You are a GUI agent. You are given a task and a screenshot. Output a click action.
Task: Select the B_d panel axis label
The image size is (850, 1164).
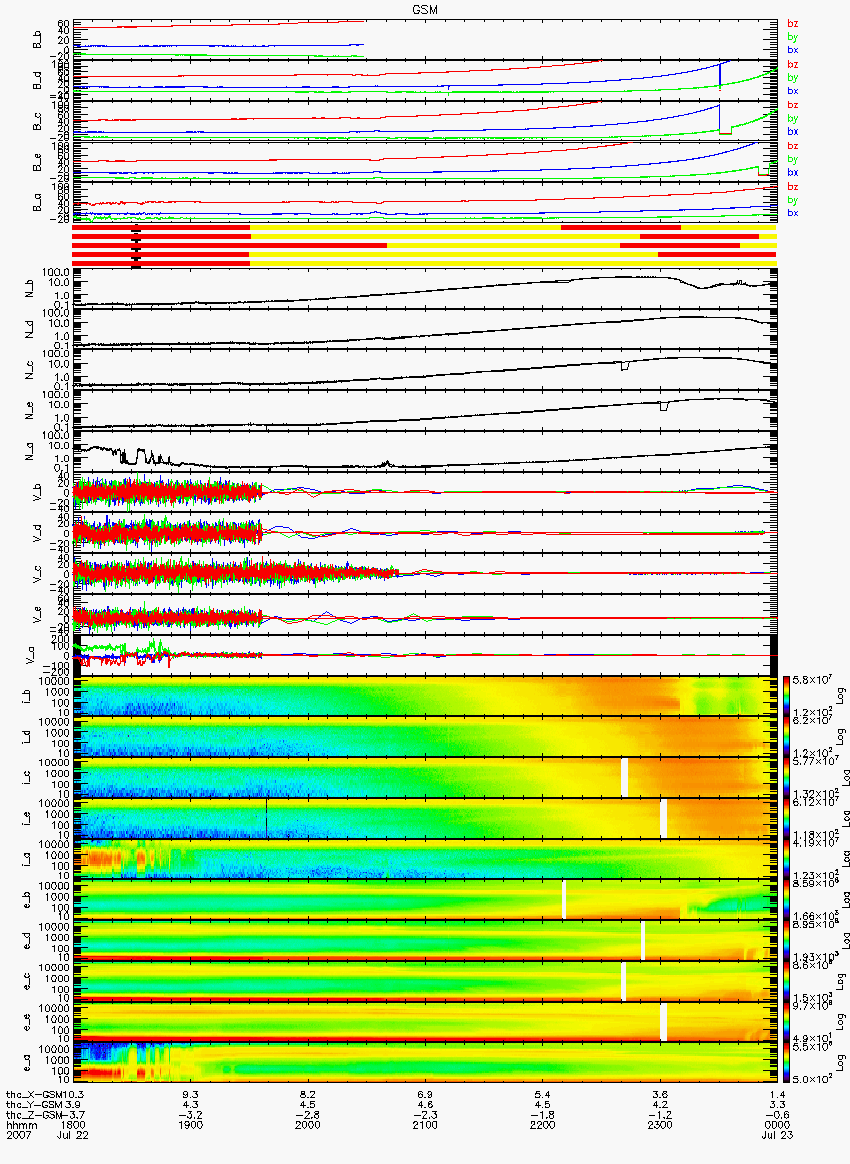coord(37,80)
